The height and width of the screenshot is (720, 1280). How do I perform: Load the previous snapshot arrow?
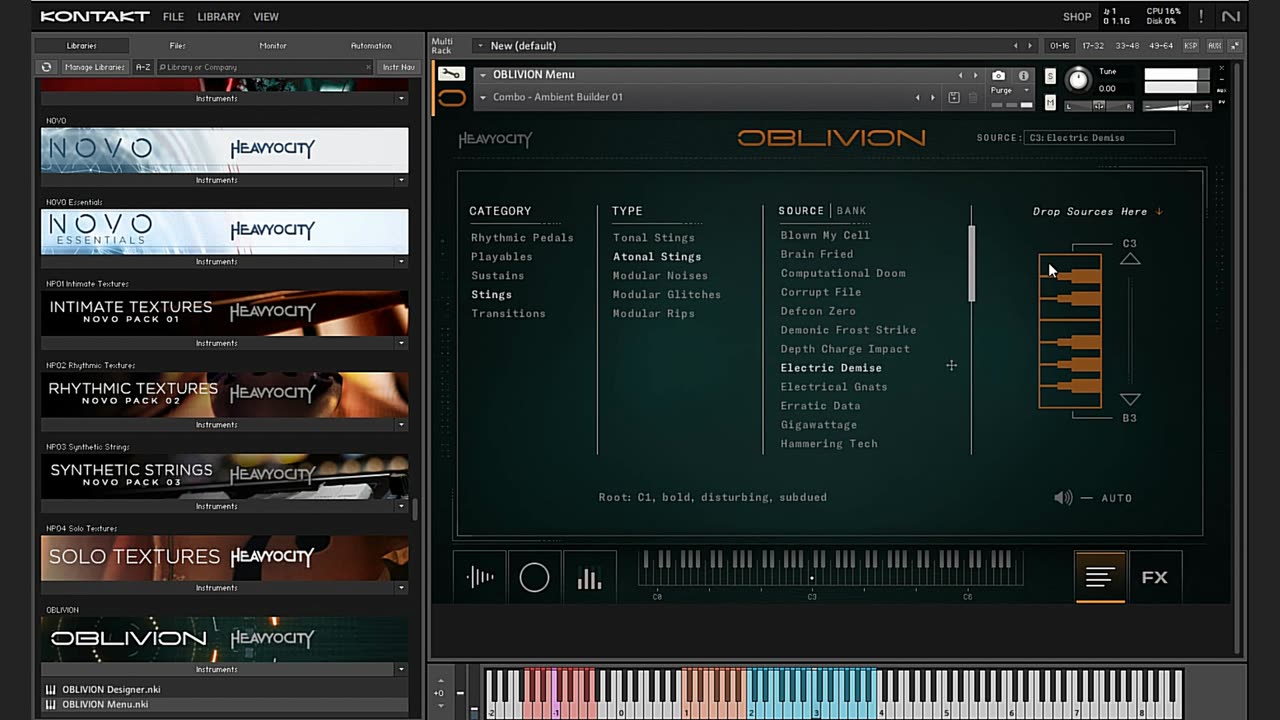(x=918, y=97)
